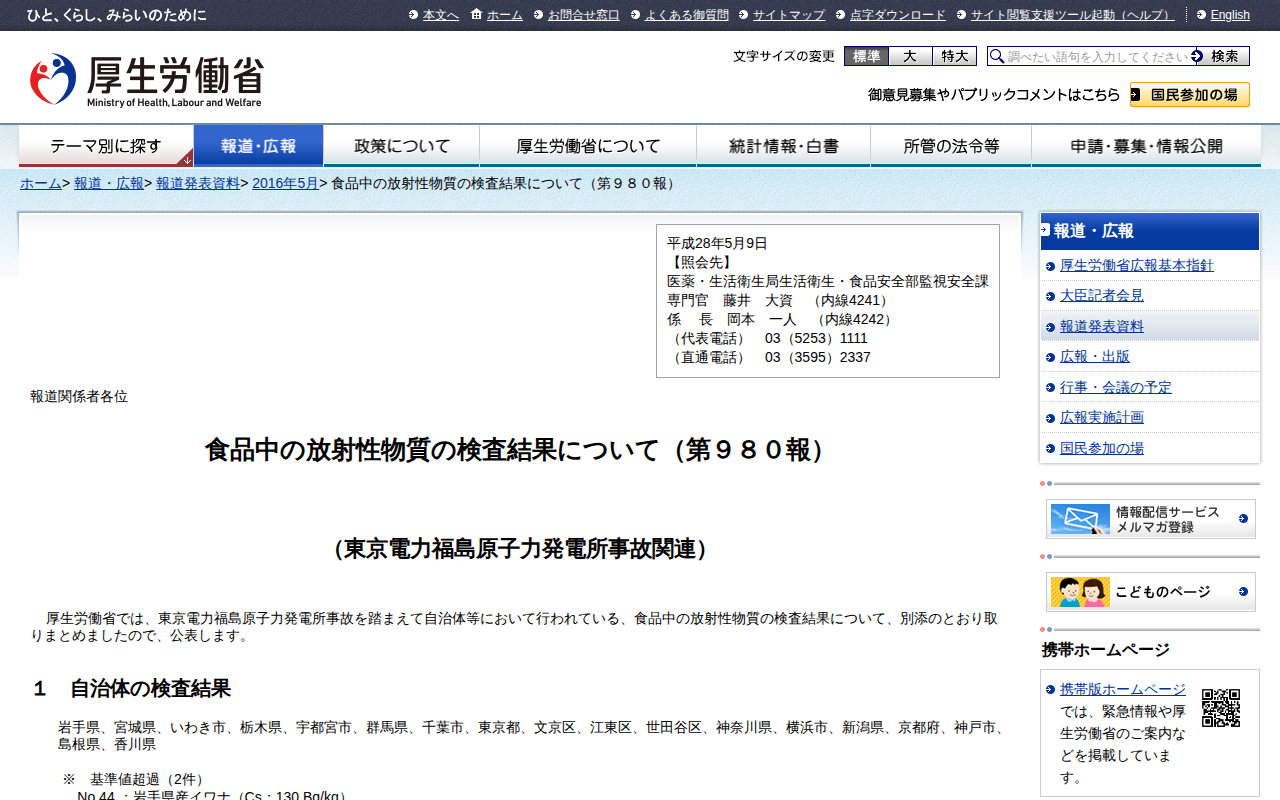Click breadcrumb 報道・広報 link

click(109, 183)
